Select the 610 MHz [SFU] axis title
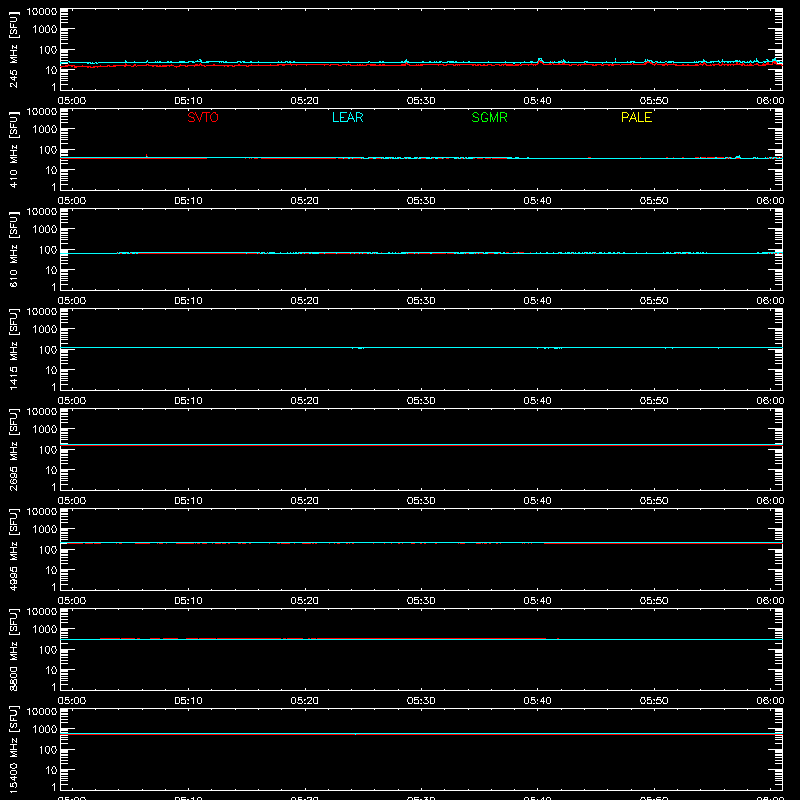The width and height of the screenshot is (800, 800). [13, 249]
